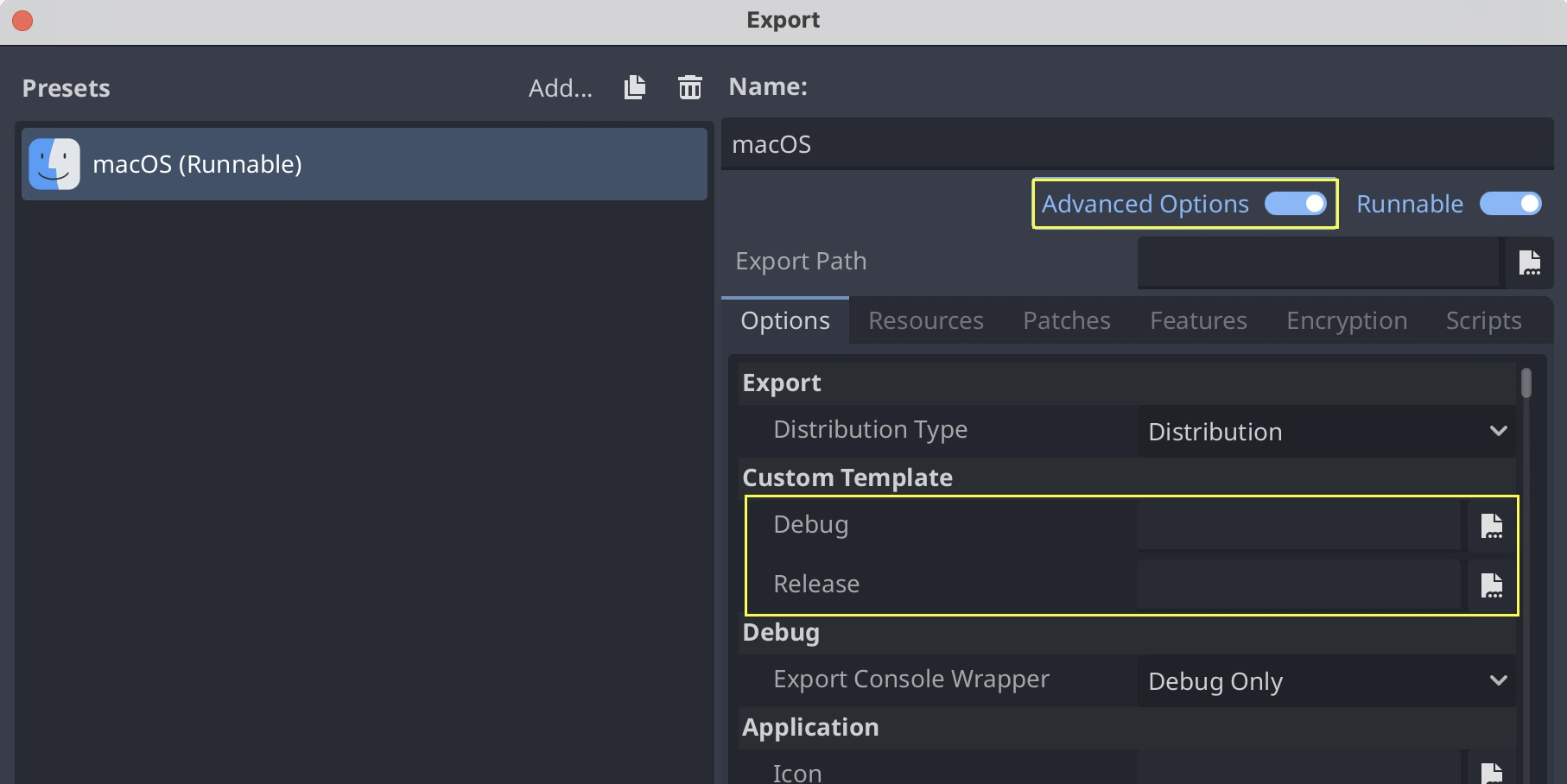Disable the Advanced Options toggle

[x=1295, y=204]
